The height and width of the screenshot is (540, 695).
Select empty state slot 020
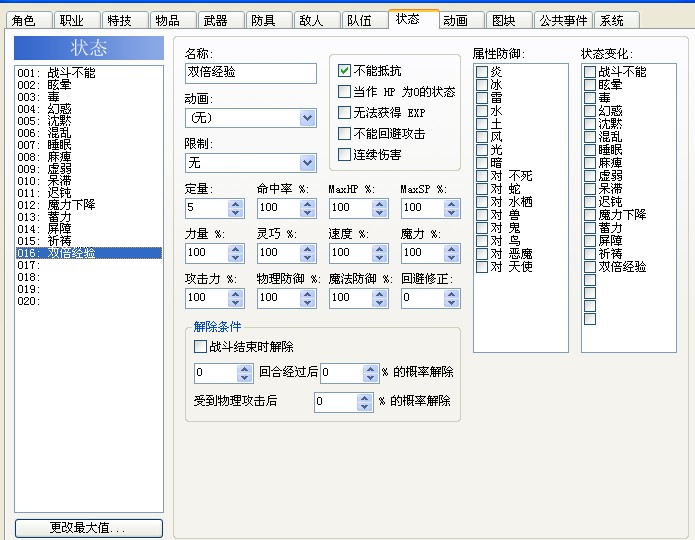(x=89, y=301)
